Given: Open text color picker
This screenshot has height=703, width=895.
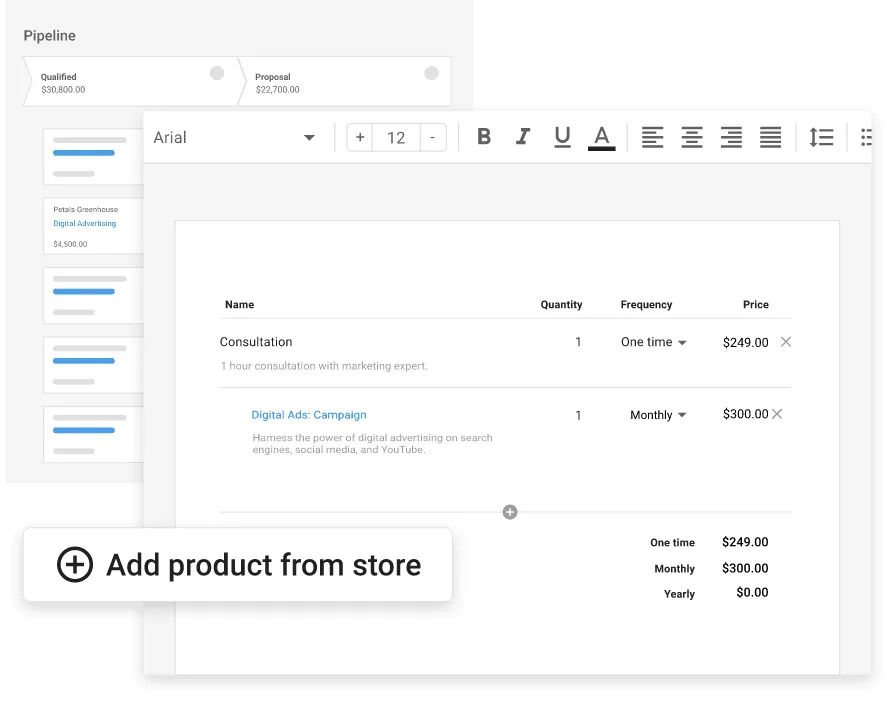Looking at the screenshot, I should point(601,137).
